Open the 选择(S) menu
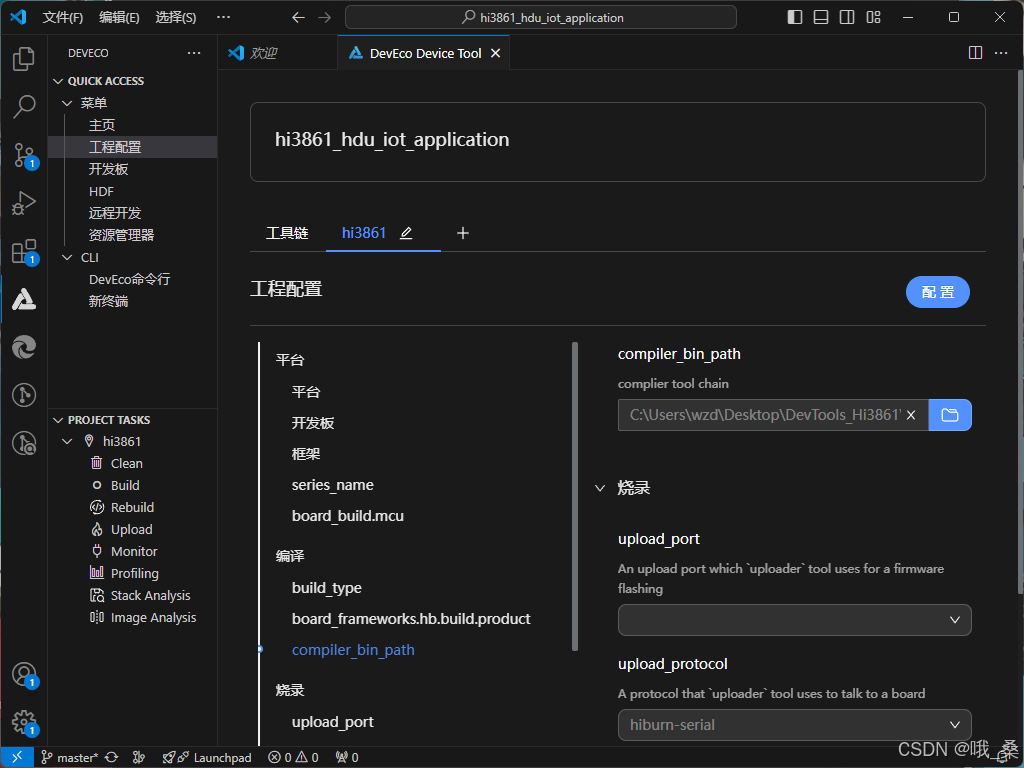The height and width of the screenshot is (768, 1024). 176,18
